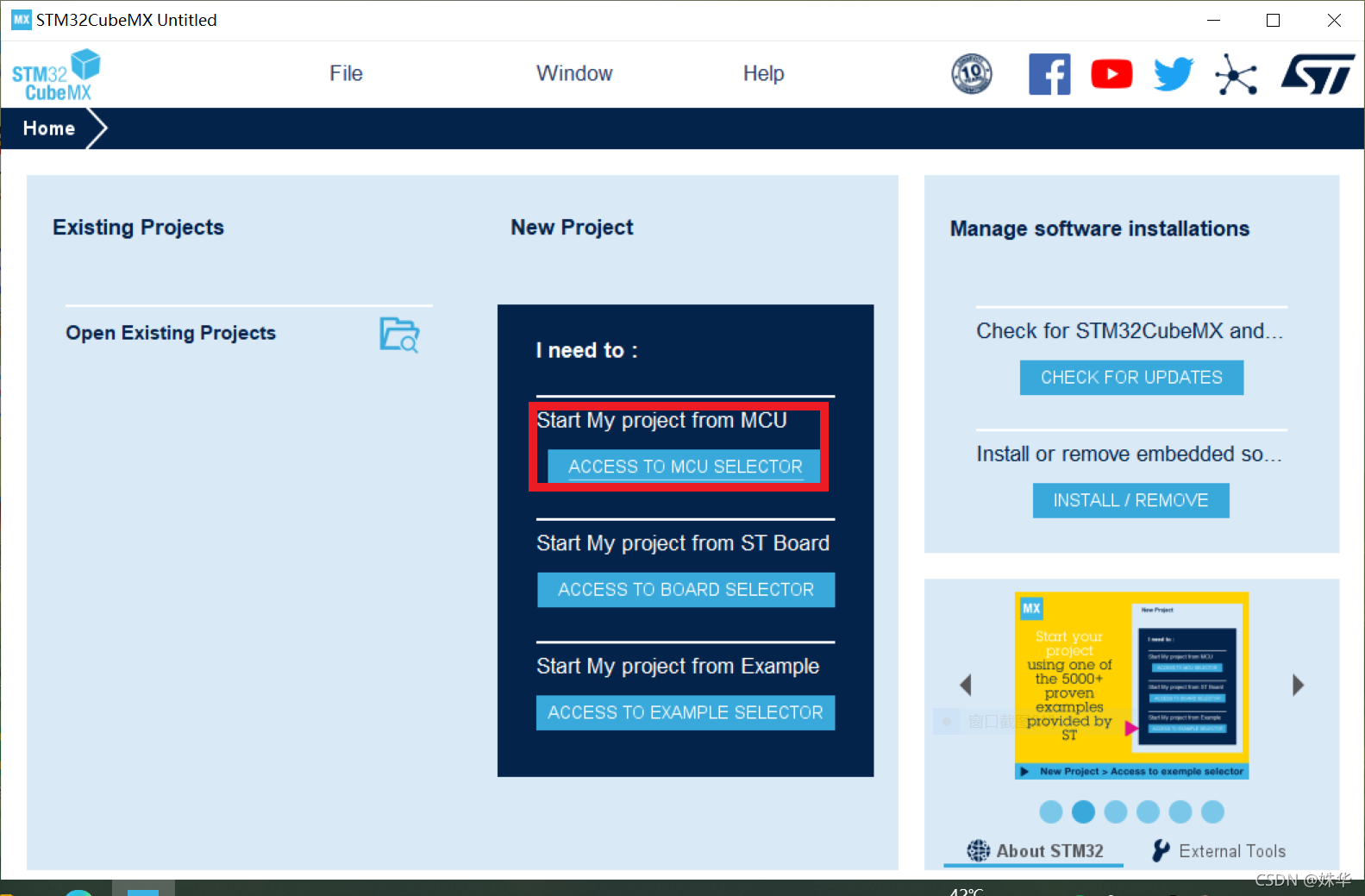Open the Window menu
Viewport: 1365px width, 896px height.
point(574,74)
